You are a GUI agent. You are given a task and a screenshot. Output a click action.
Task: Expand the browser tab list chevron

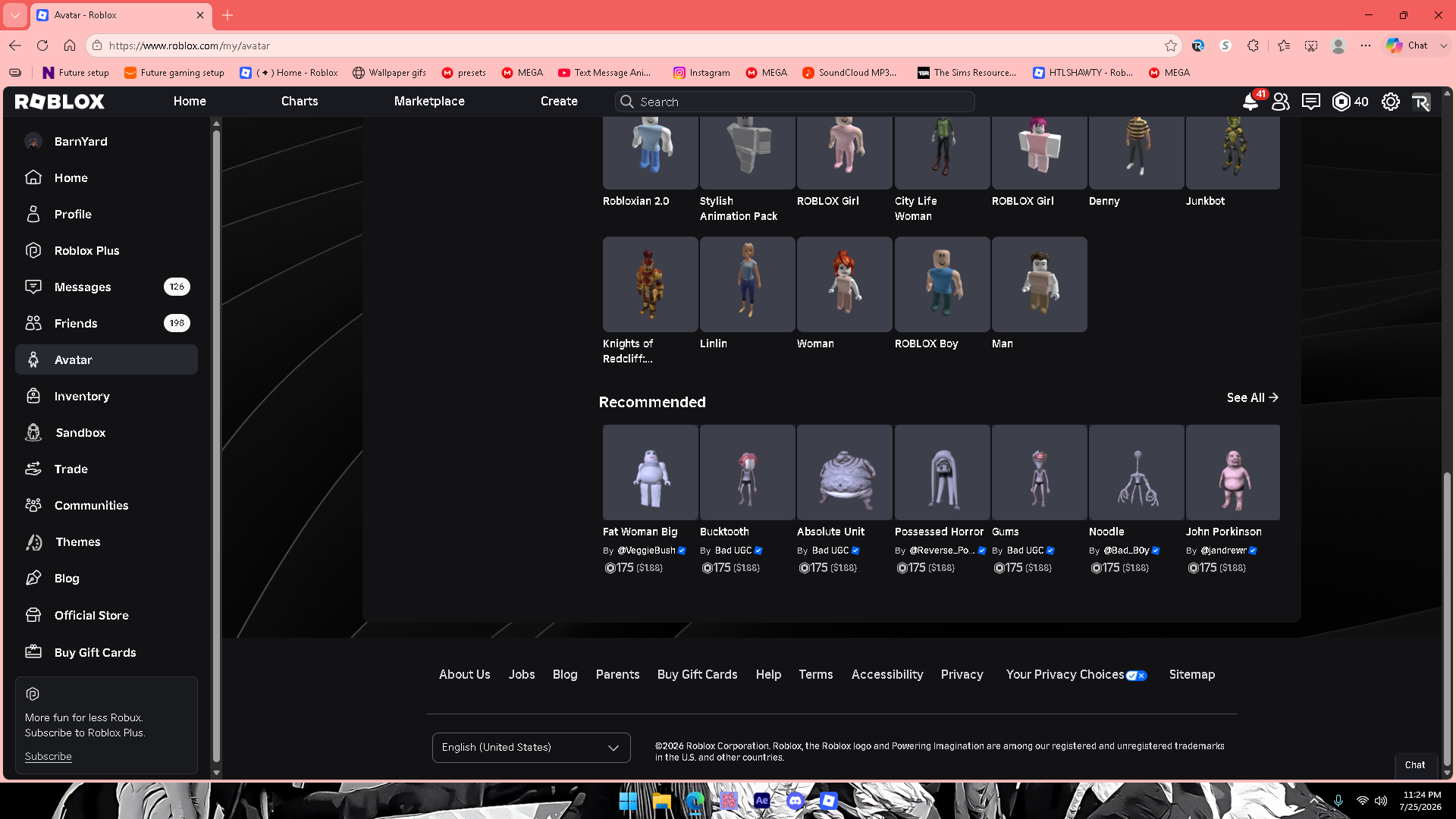pyautogui.click(x=15, y=15)
